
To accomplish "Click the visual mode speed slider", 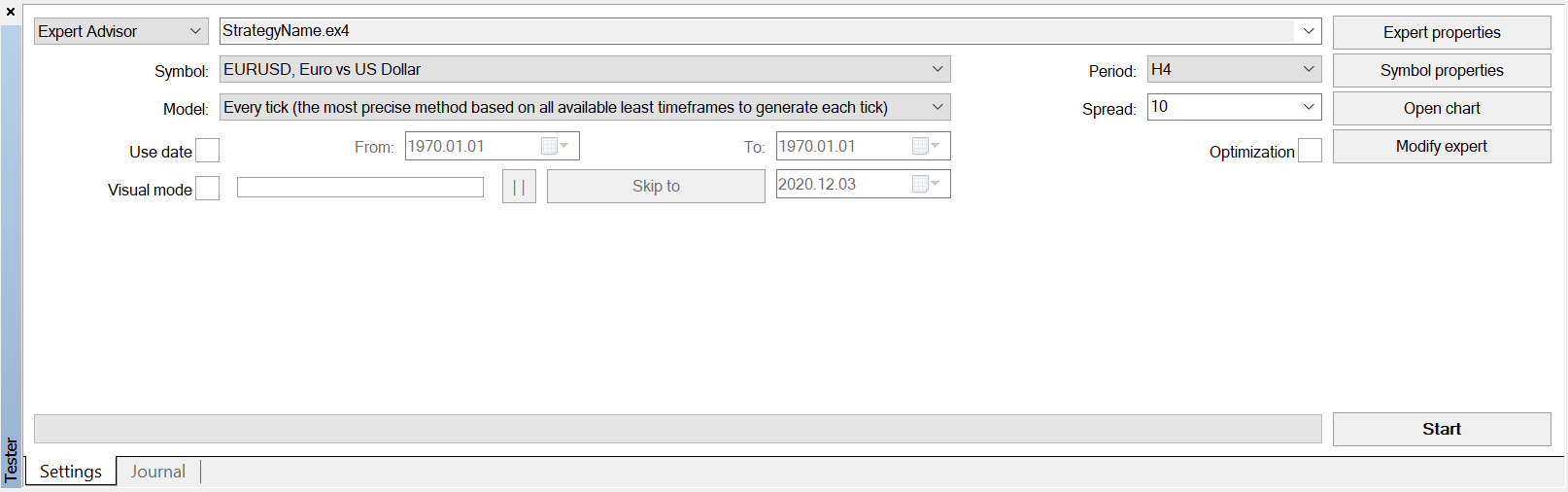I will pyautogui.click(x=360, y=187).
